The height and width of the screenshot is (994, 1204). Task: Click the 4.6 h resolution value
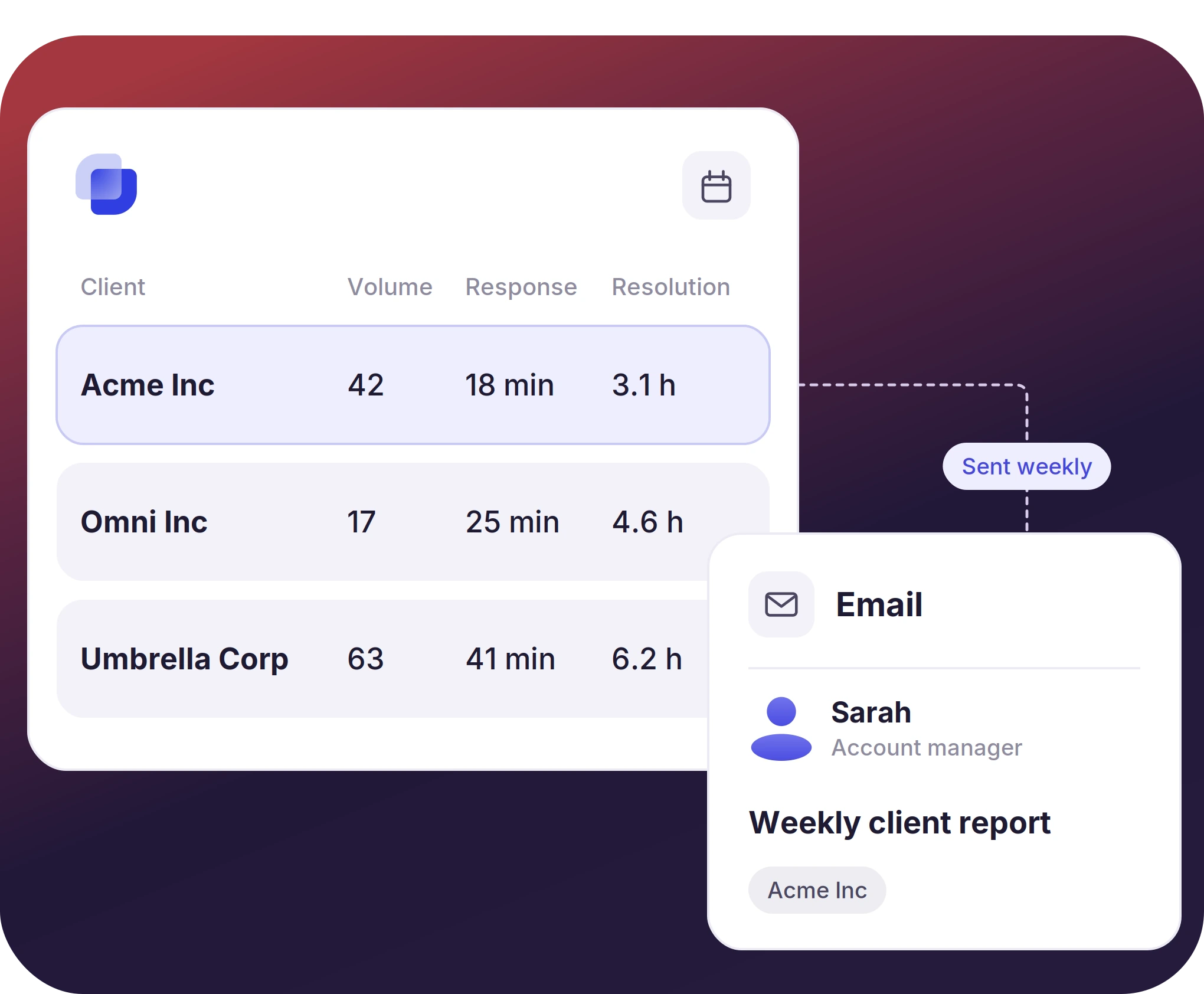tap(647, 522)
